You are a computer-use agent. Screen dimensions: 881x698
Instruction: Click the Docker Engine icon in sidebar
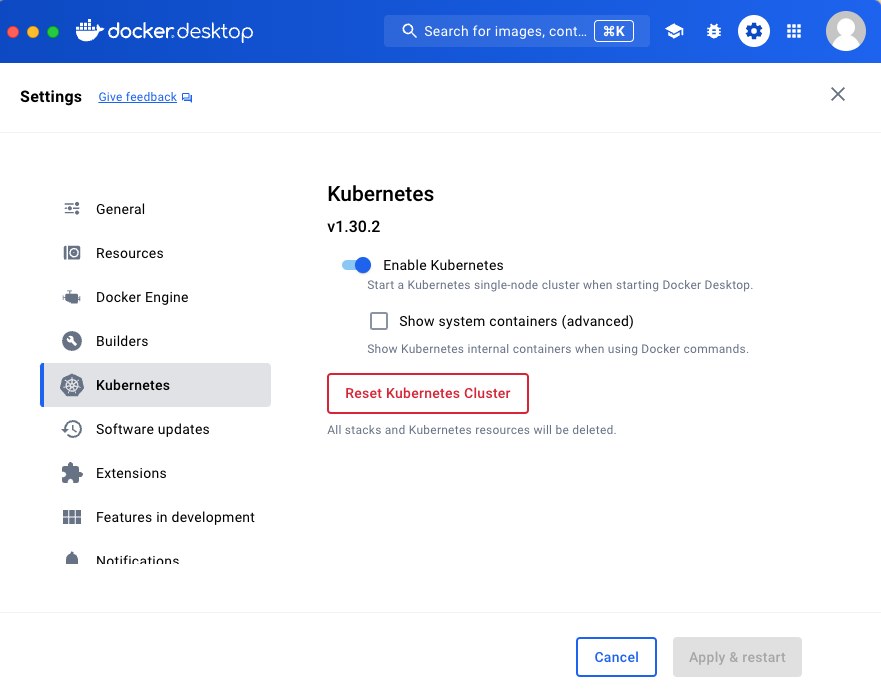(72, 297)
